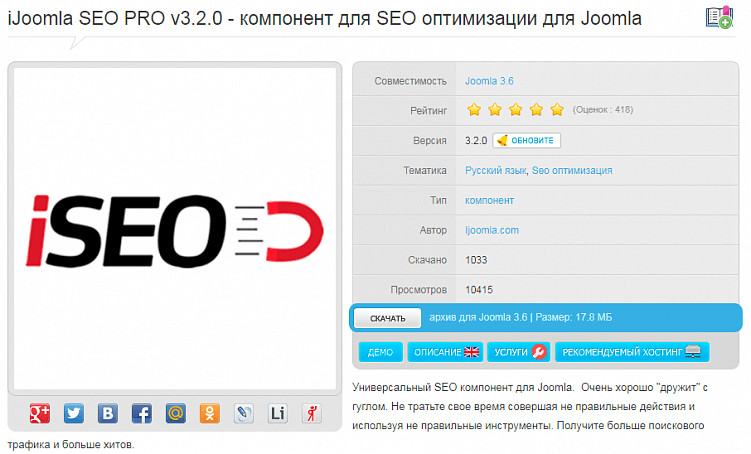Viewport: 751px width, 454px height.
Task: Open the УСЛУГИ services button
Action: tap(519, 352)
